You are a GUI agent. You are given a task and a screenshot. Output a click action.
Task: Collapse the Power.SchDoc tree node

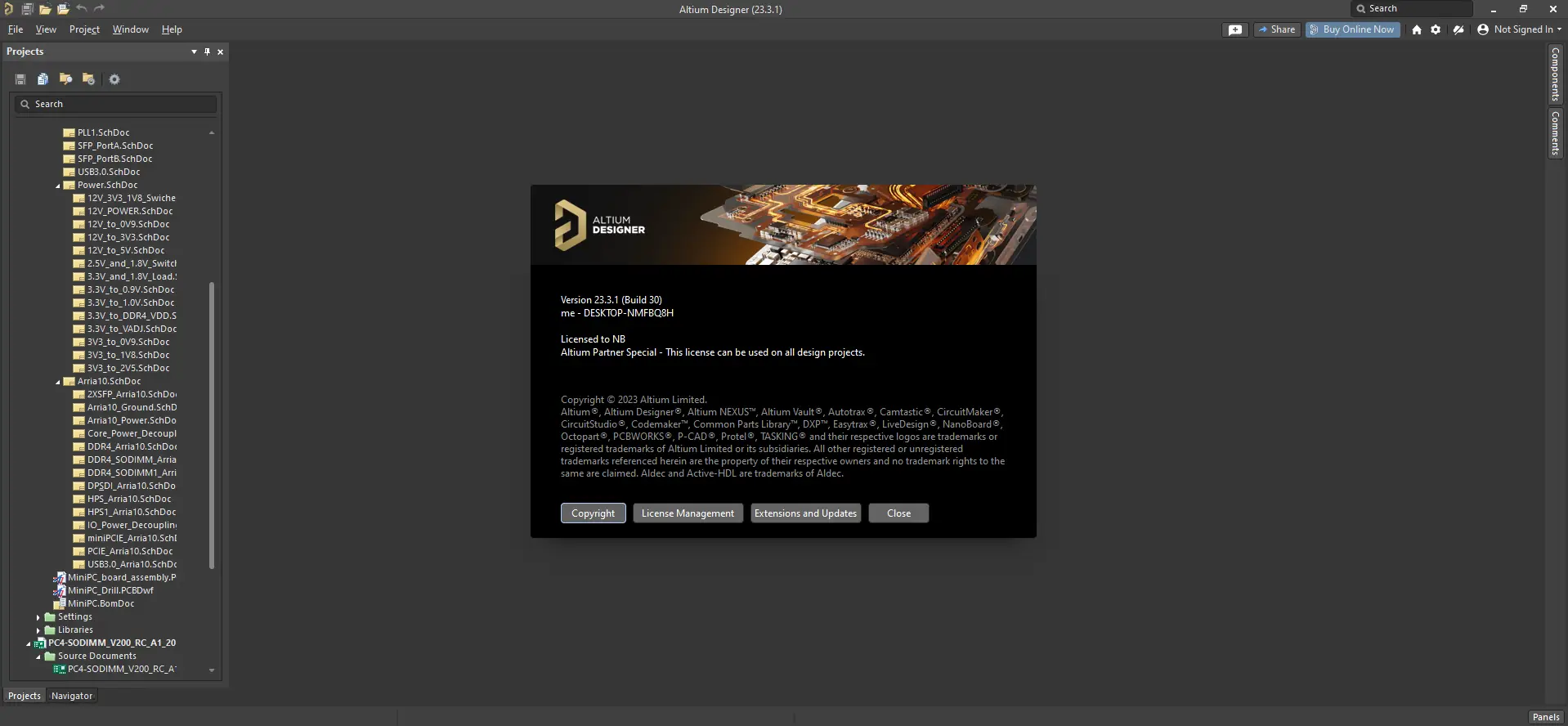coord(58,186)
